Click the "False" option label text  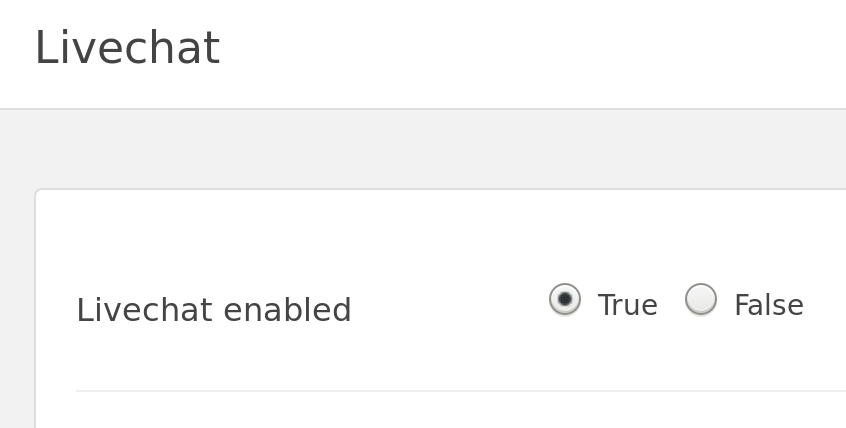click(x=768, y=306)
